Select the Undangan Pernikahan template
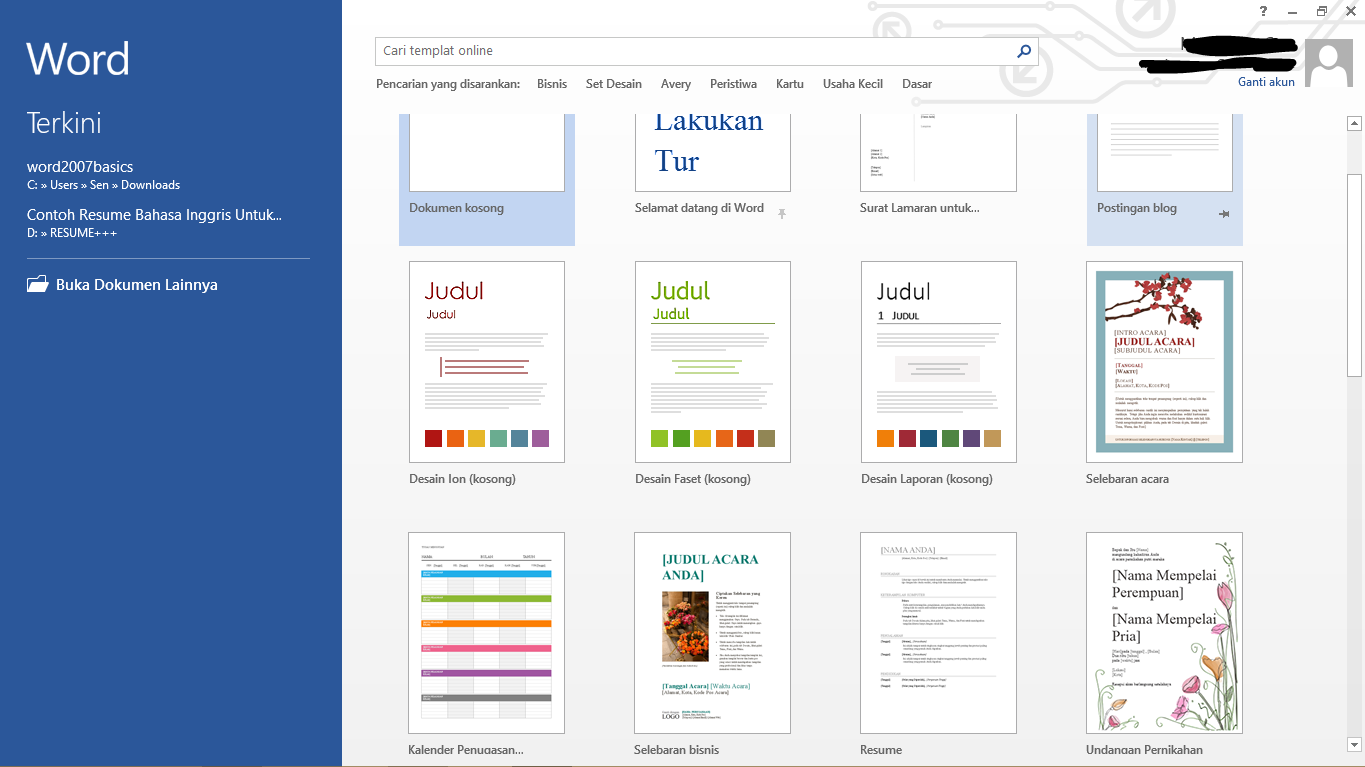This screenshot has width=1365, height=767. pos(1165,633)
